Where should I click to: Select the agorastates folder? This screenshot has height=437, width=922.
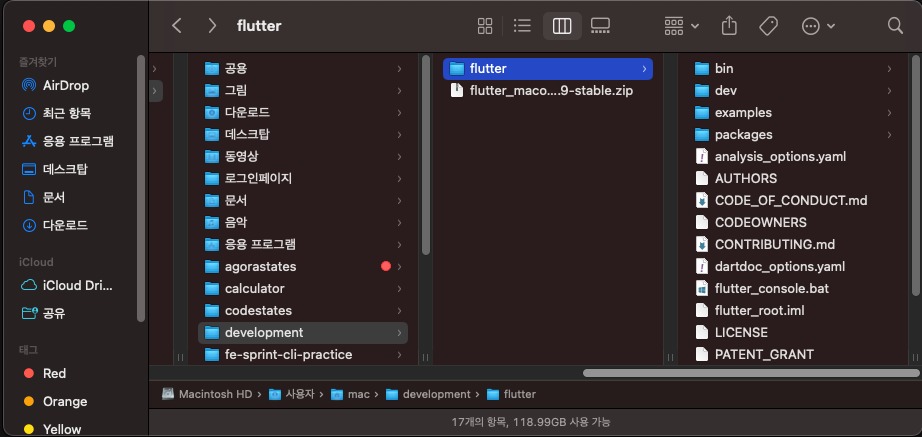tap(303, 266)
